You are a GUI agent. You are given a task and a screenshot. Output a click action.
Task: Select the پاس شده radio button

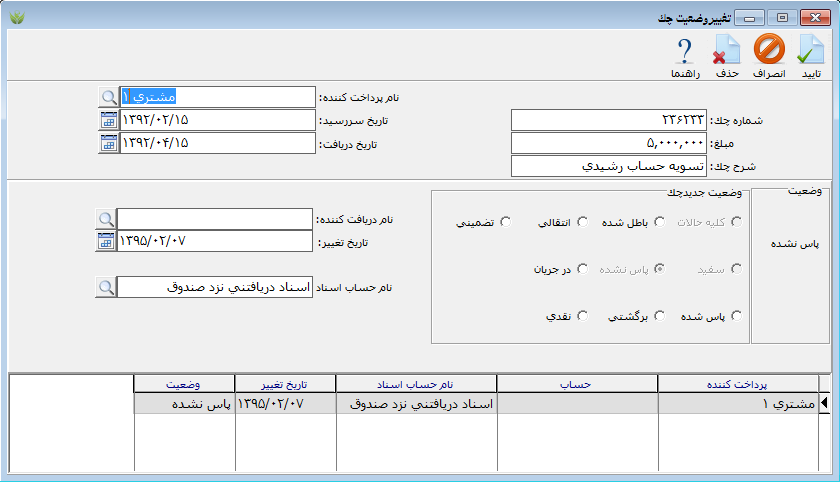coord(737,316)
